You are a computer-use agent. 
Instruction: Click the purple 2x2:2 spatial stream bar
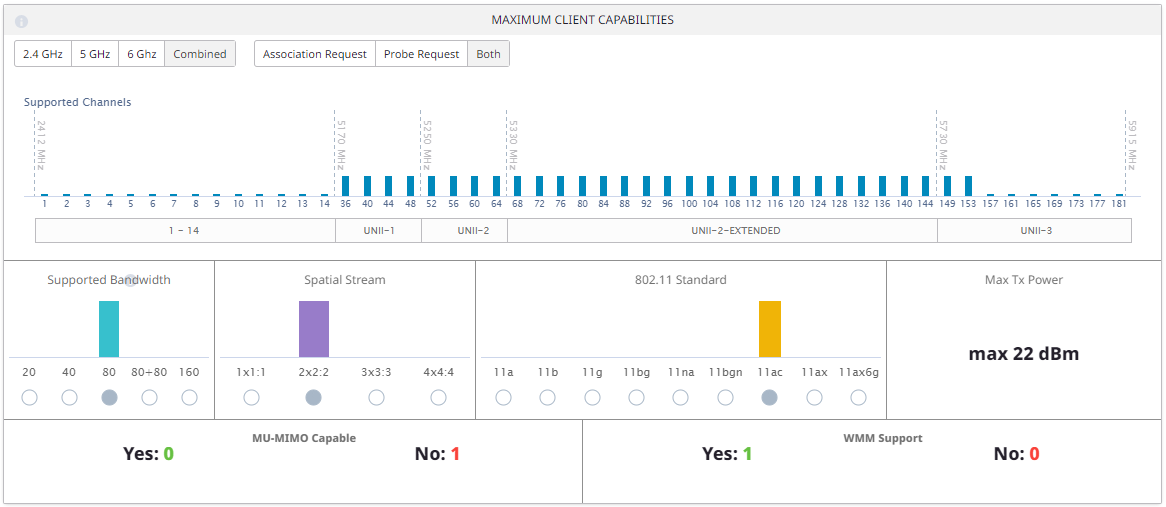coord(313,328)
